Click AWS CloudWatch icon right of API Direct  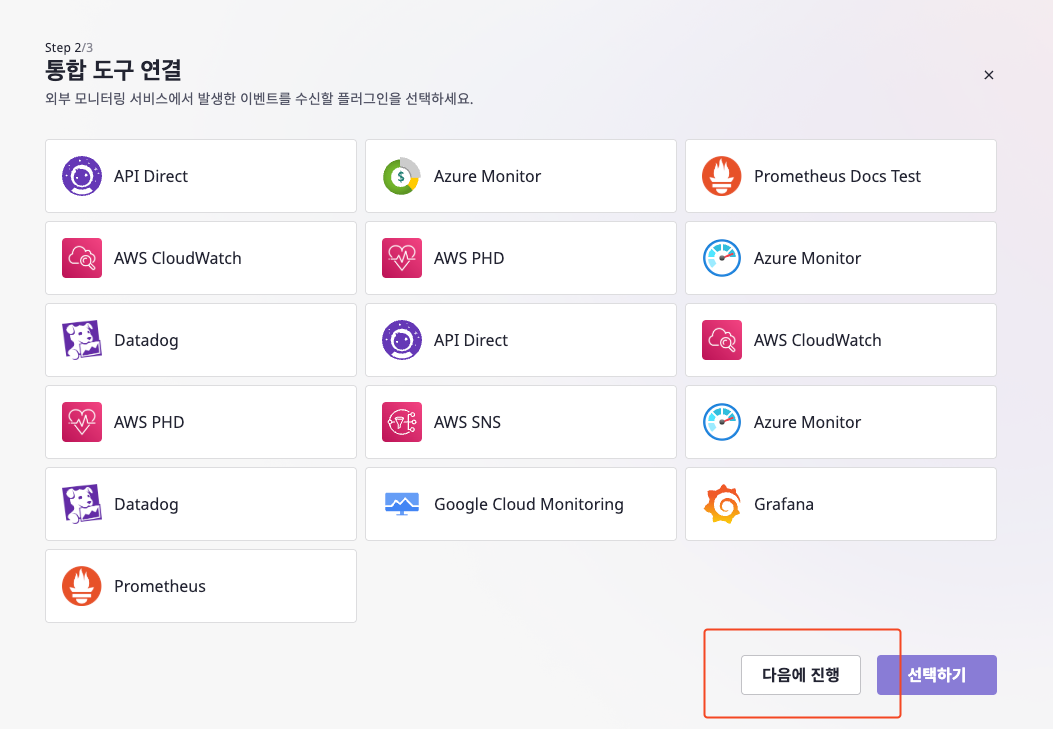point(722,340)
